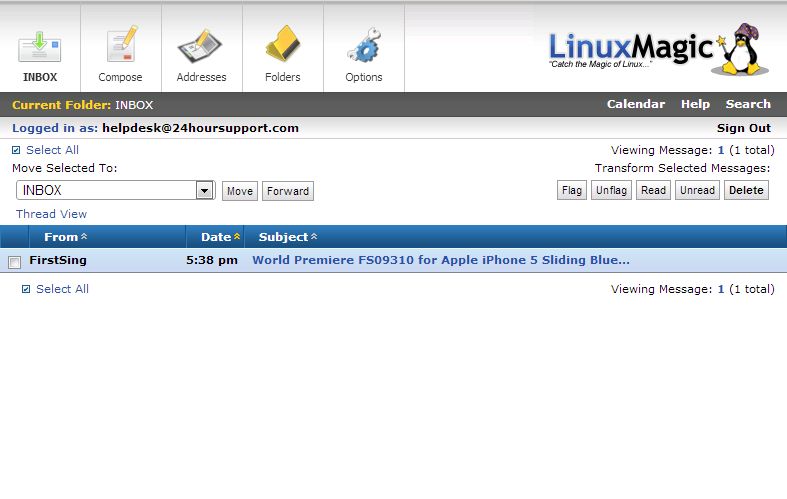Open the Search menu item
The image size is (787, 499).
coord(748,104)
